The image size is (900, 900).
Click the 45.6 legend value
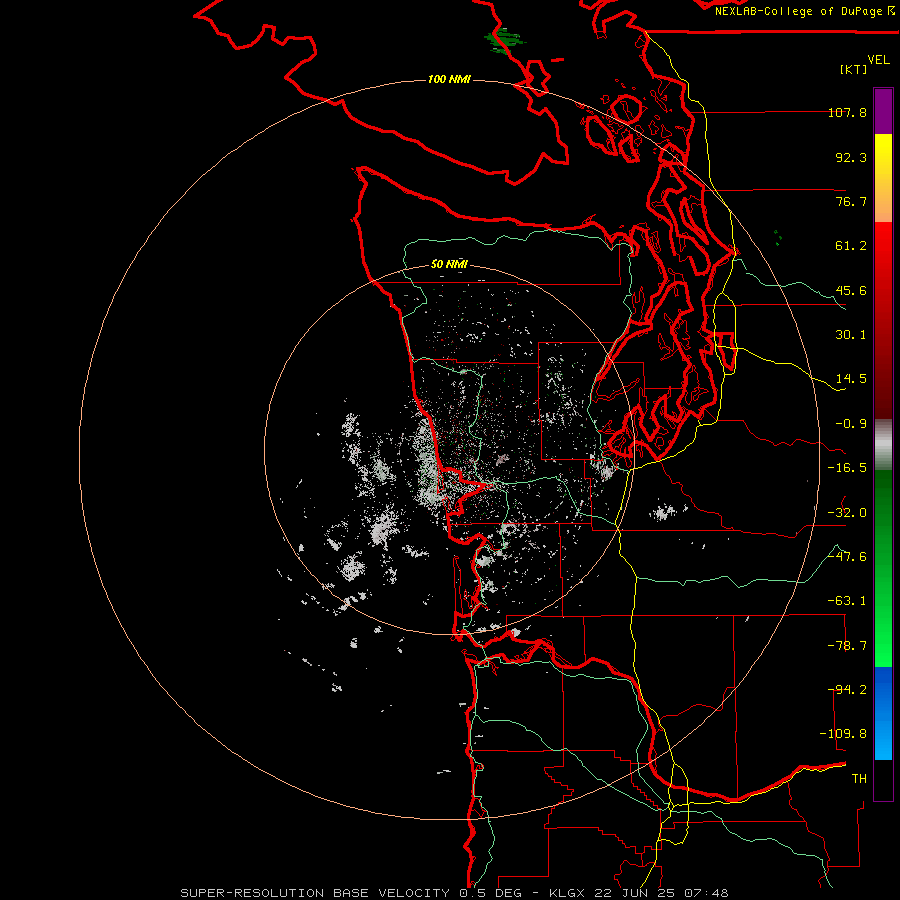click(x=851, y=290)
